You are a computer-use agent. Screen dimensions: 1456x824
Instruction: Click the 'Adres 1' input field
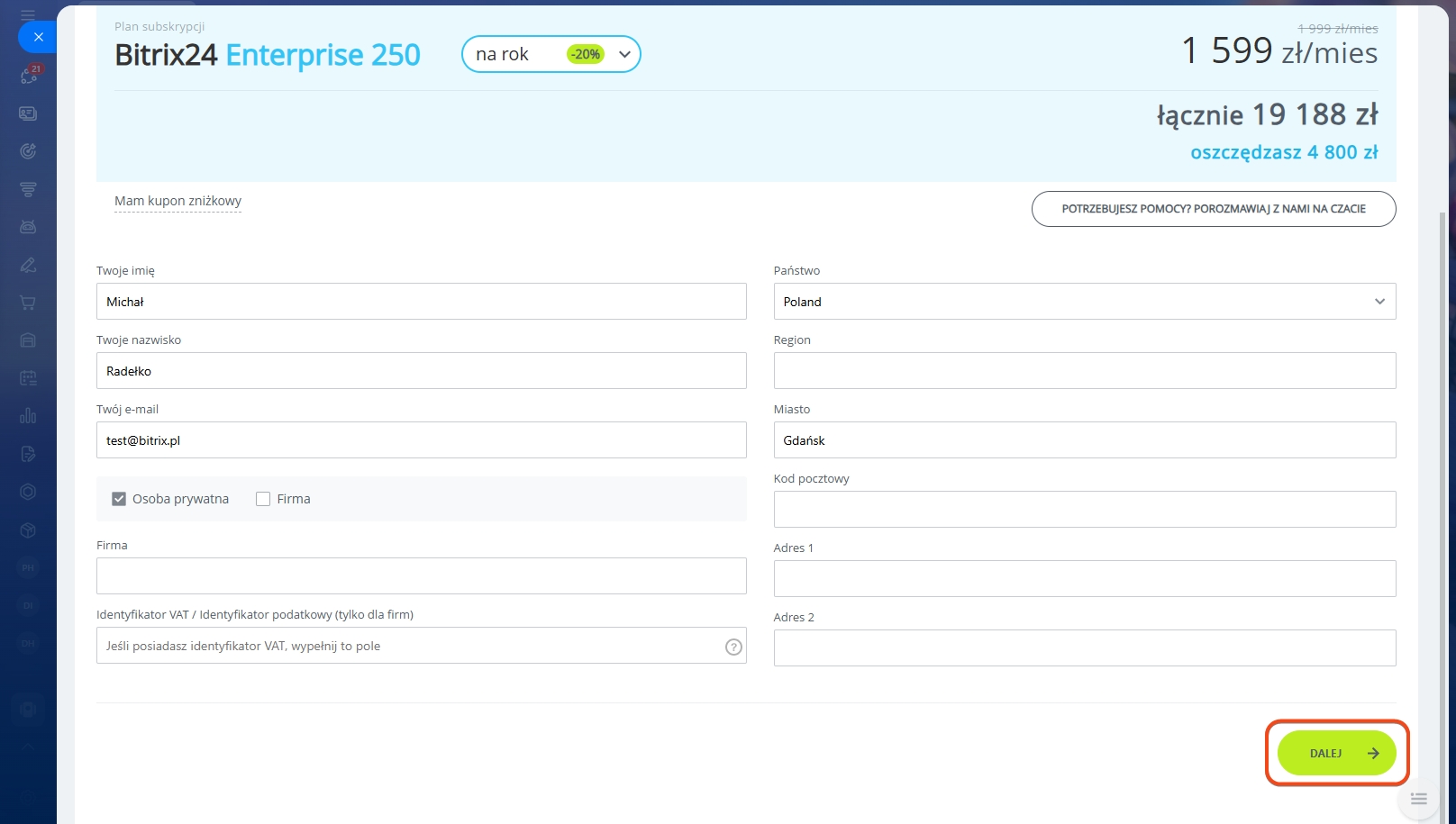tap(1085, 579)
